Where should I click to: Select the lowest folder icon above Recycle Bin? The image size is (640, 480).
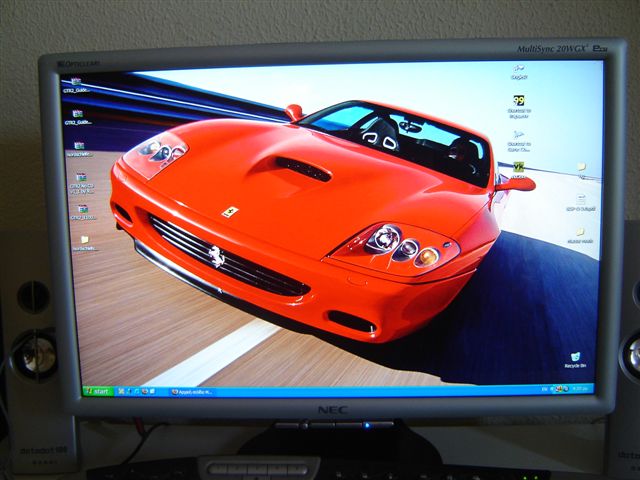click(x=580, y=236)
